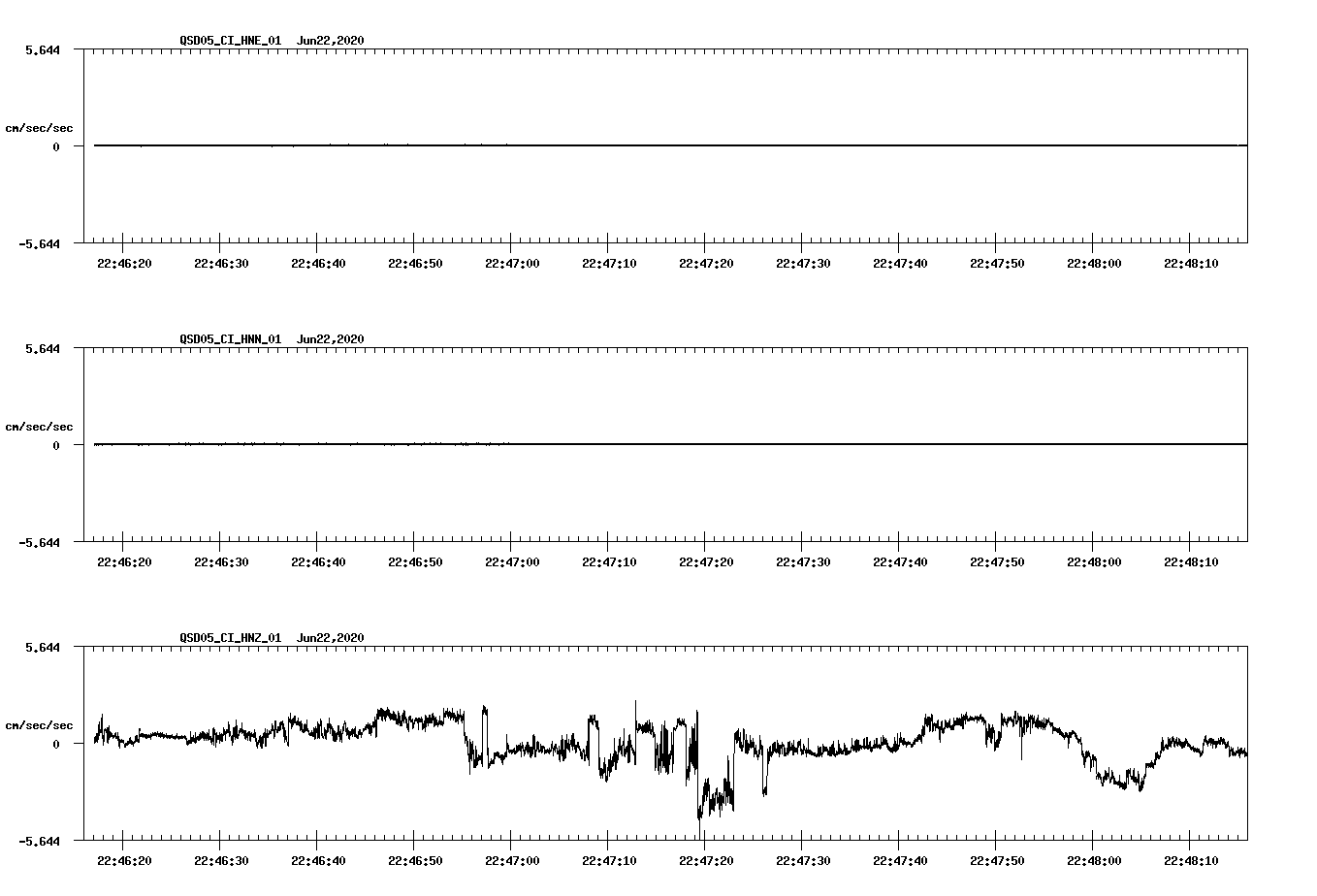Click 22:46:50 time label under HNN plot
Image resolution: width=1317 pixels, height=896 pixels.
pos(415,561)
